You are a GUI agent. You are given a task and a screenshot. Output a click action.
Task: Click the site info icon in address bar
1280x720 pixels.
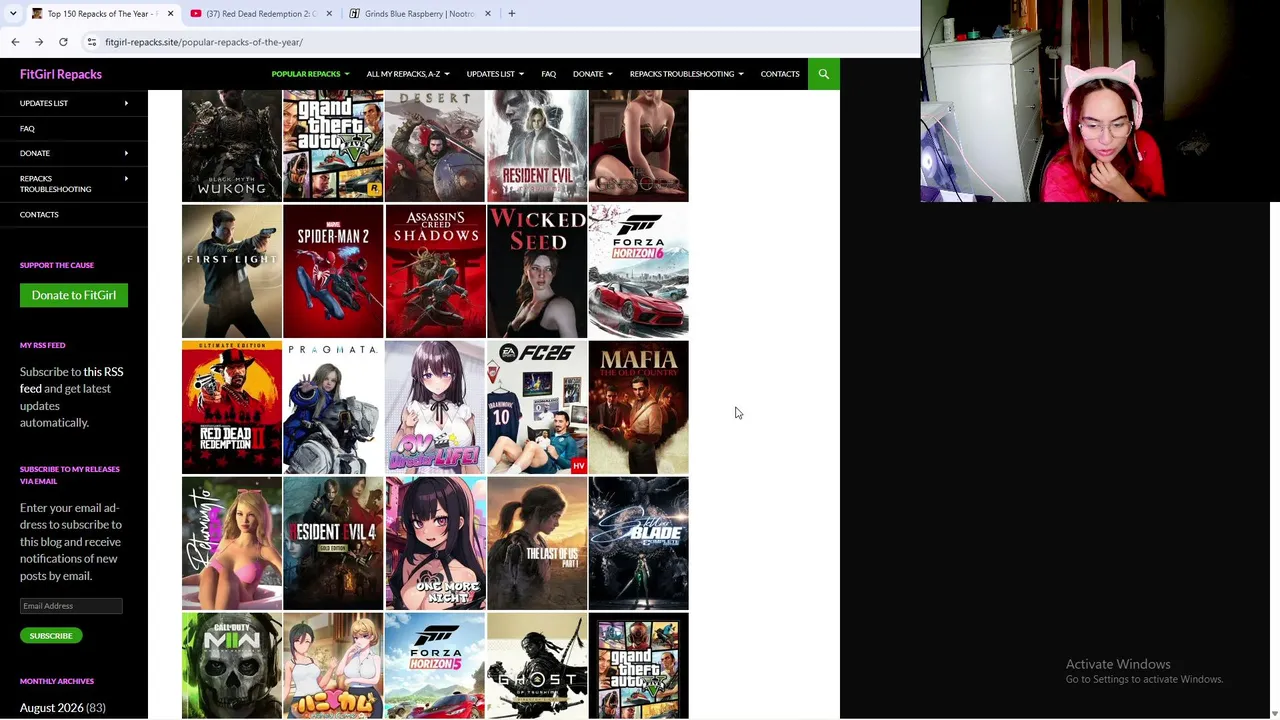tap(91, 42)
